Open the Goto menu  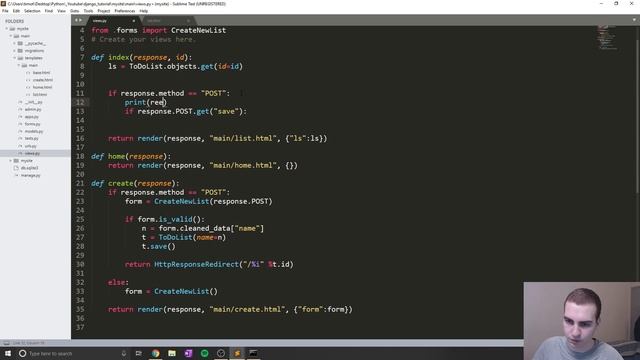pyautogui.click(x=75, y=11)
